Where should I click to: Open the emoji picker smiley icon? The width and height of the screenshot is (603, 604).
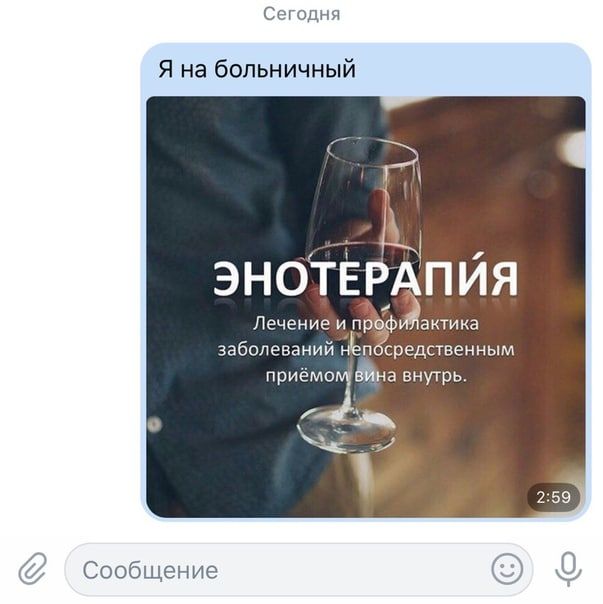(x=507, y=569)
